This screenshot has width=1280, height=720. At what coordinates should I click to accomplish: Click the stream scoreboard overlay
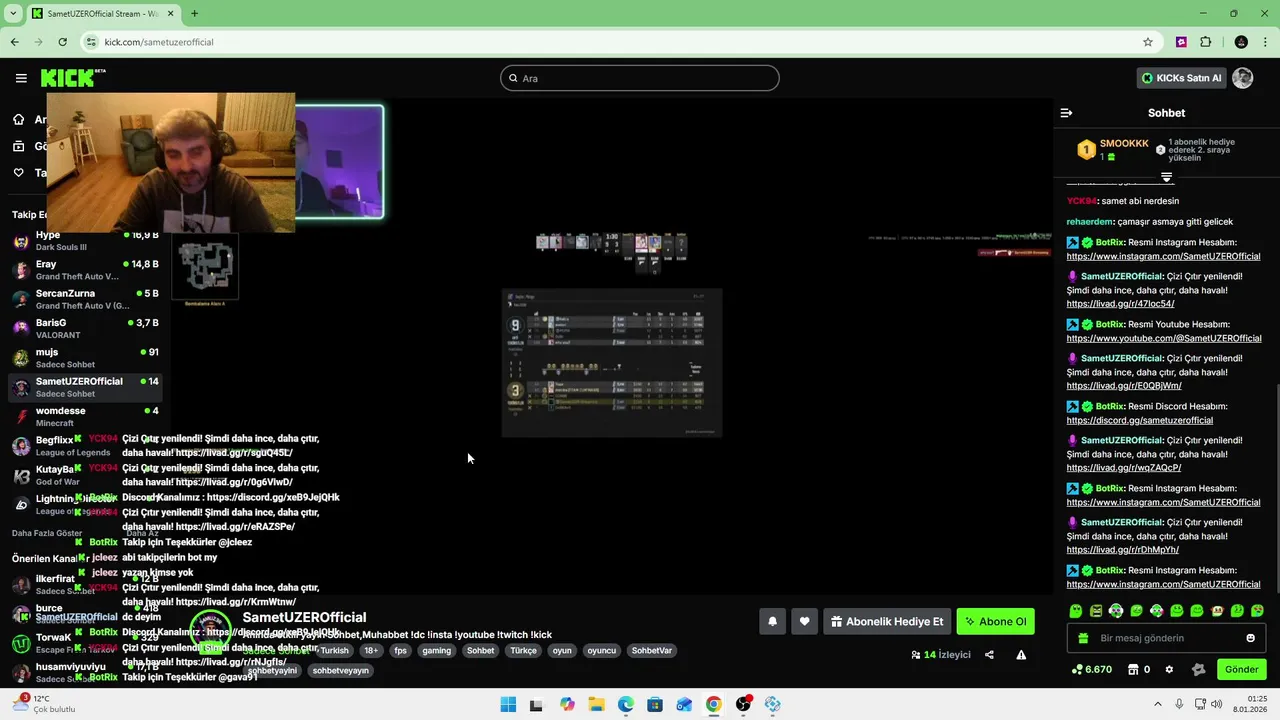point(612,362)
